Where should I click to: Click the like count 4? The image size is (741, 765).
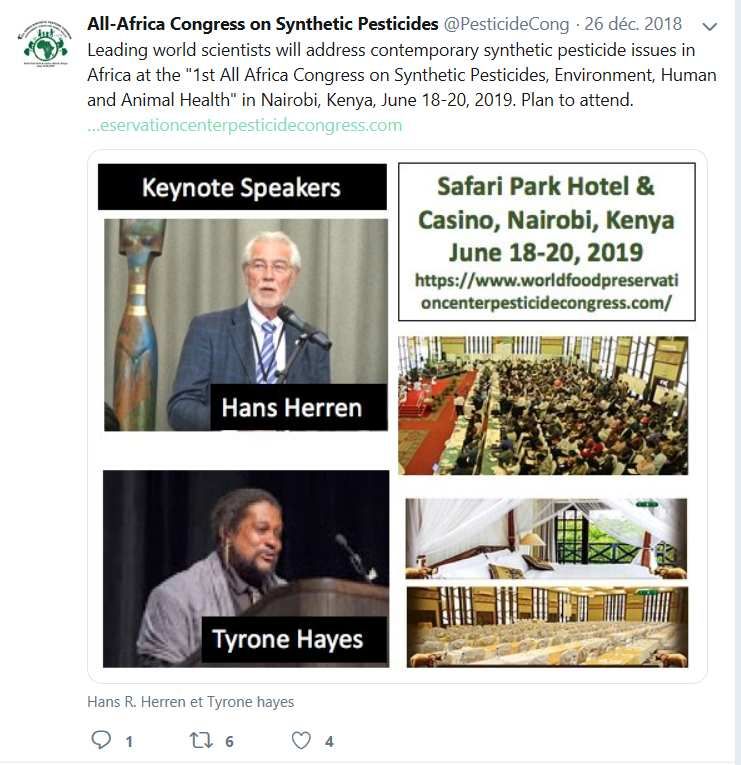click(x=329, y=742)
